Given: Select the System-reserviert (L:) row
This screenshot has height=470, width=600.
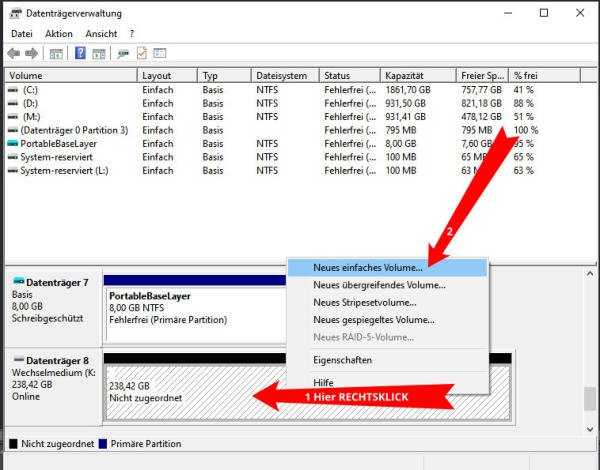Looking at the screenshot, I should pyautogui.click(x=293, y=171).
